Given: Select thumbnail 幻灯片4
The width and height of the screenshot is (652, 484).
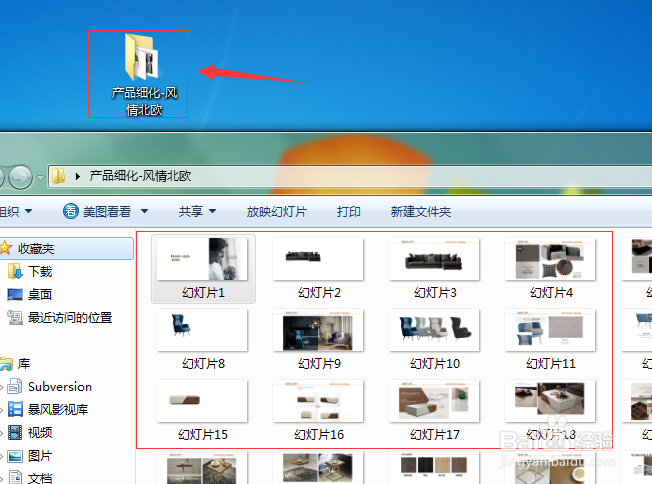Looking at the screenshot, I should point(550,259).
